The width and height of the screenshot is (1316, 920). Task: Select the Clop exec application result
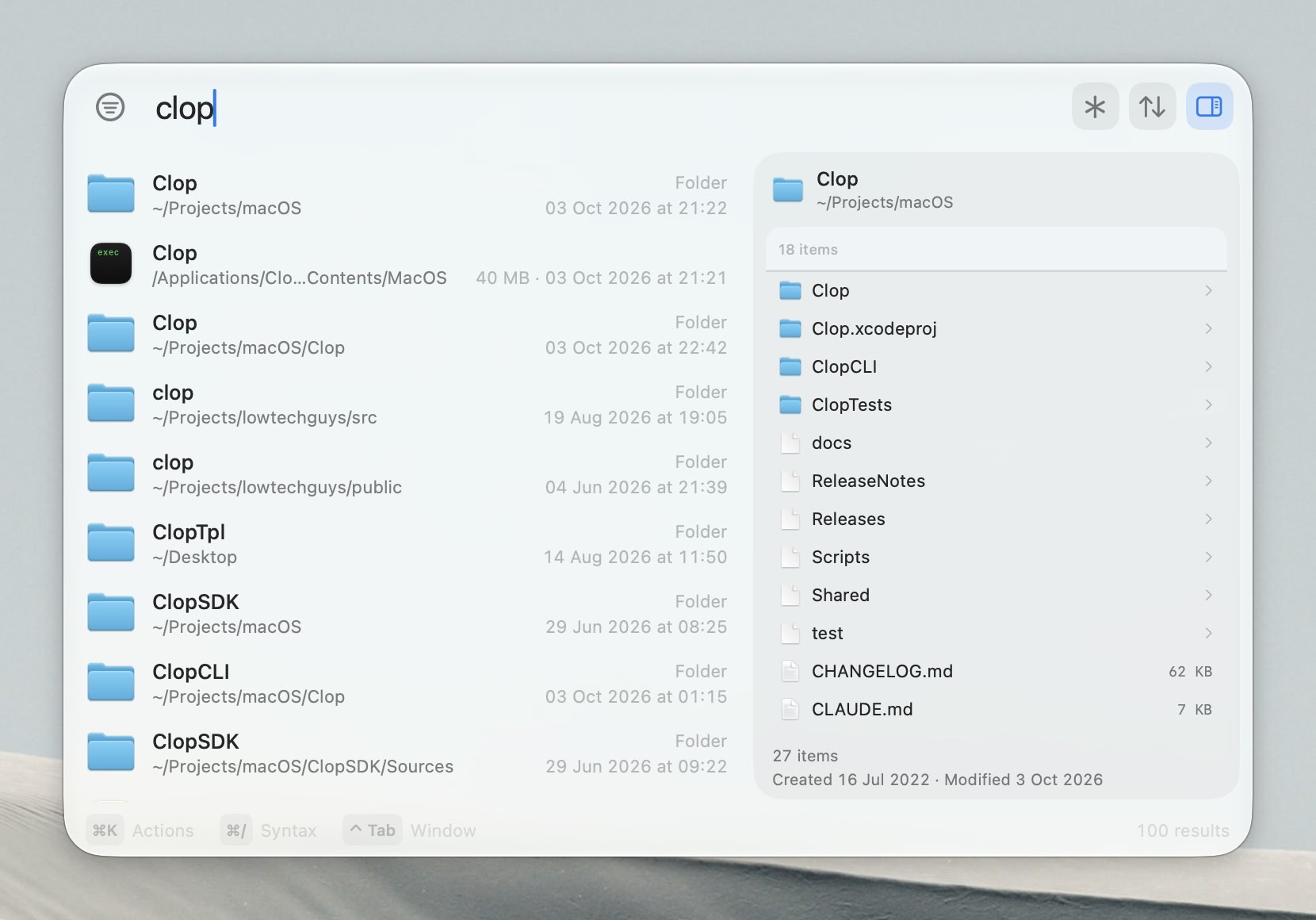coord(407,265)
